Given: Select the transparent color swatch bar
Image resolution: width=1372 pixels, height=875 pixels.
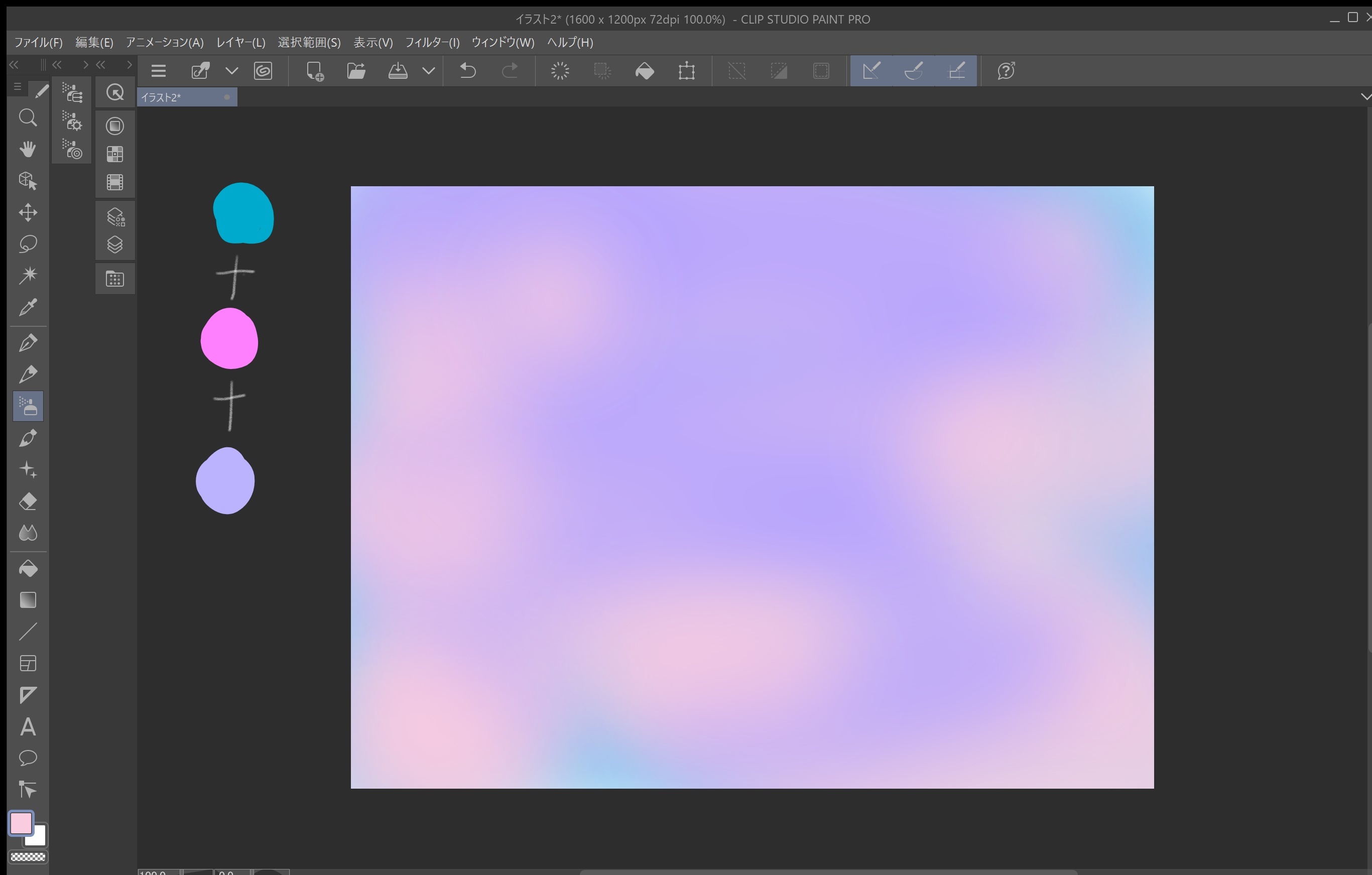Looking at the screenshot, I should (x=28, y=857).
